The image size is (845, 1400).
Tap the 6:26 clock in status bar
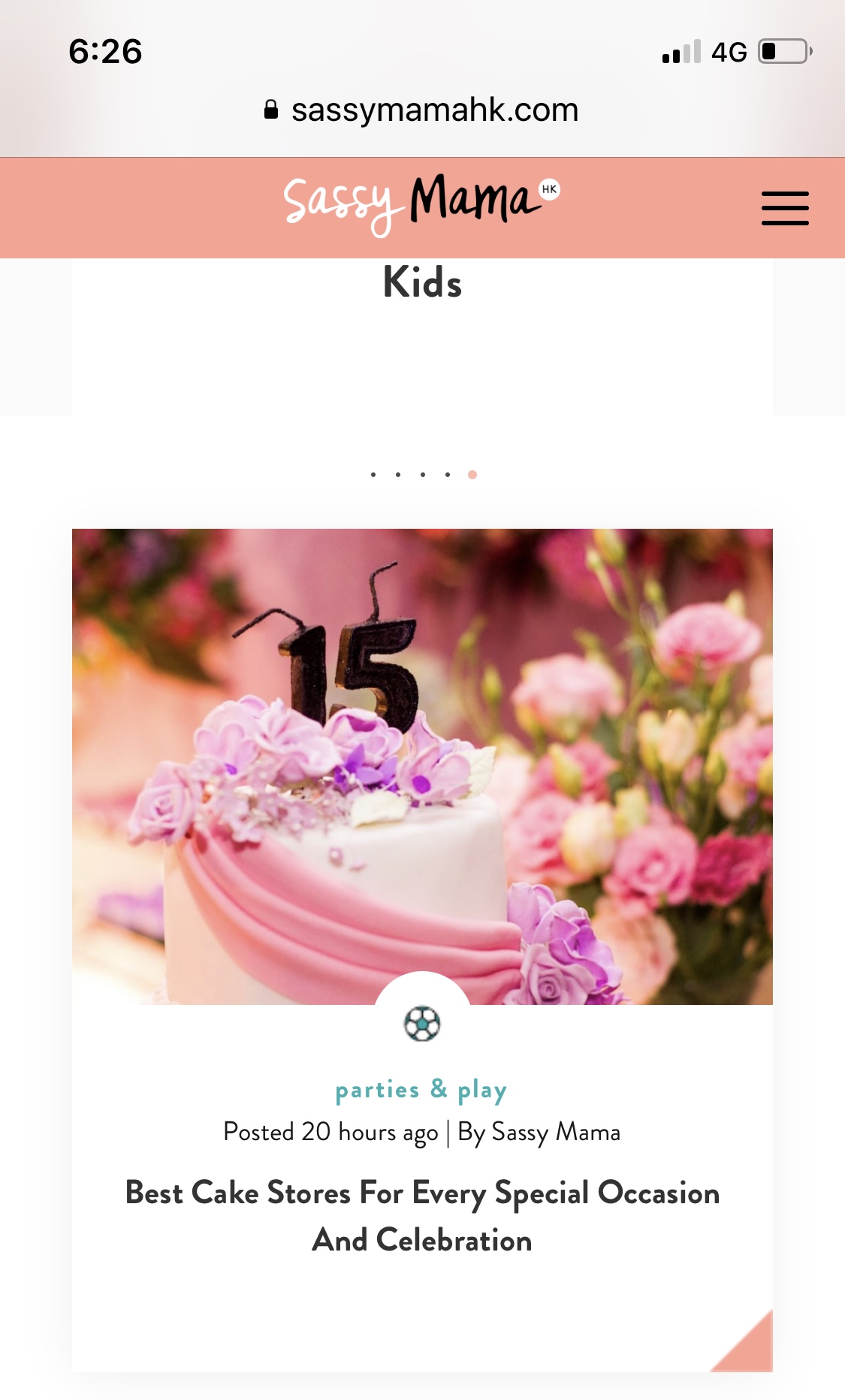[x=105, y=52]
